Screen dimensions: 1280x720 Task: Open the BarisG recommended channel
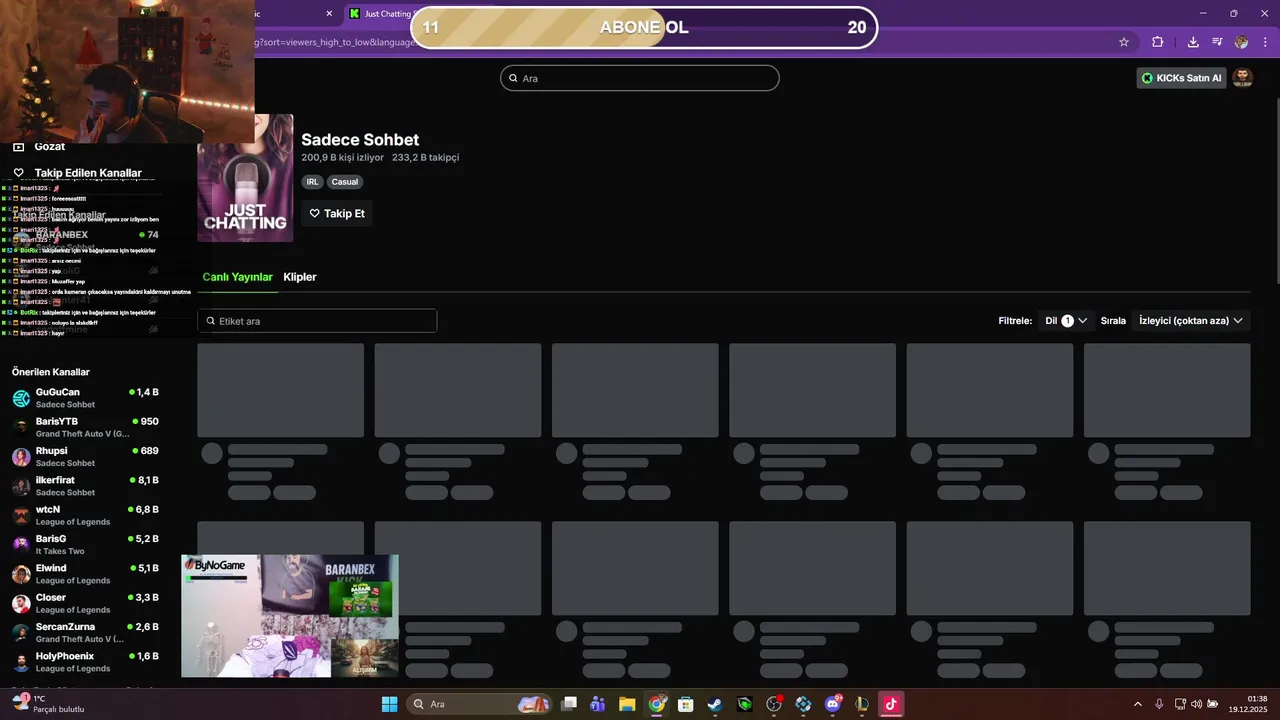click(85, 544)
